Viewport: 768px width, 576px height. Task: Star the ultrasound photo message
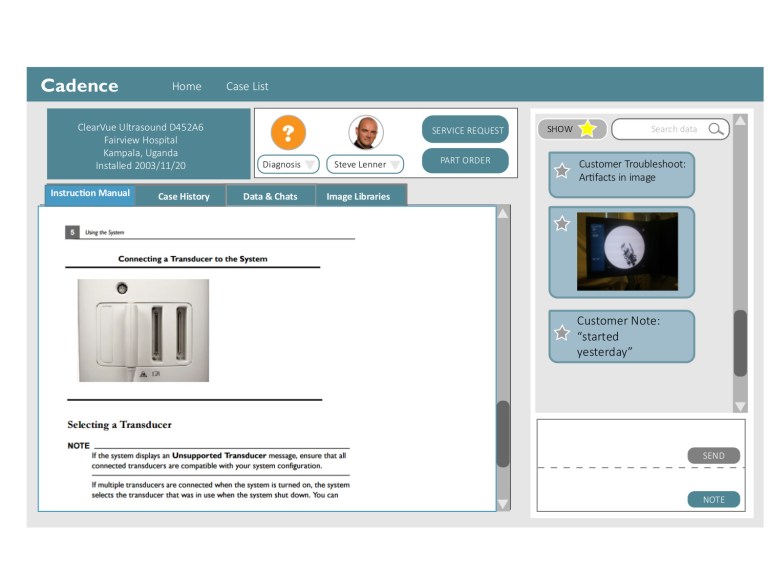click(x=562, y=224)
